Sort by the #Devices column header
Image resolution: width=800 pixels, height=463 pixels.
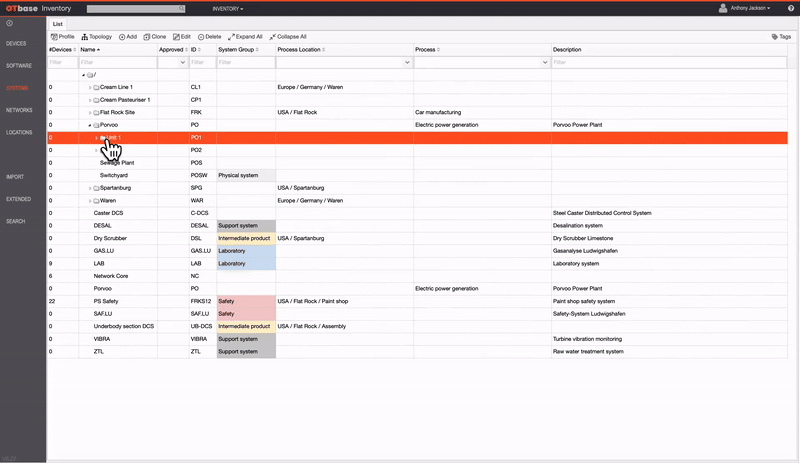pos(62,50)
